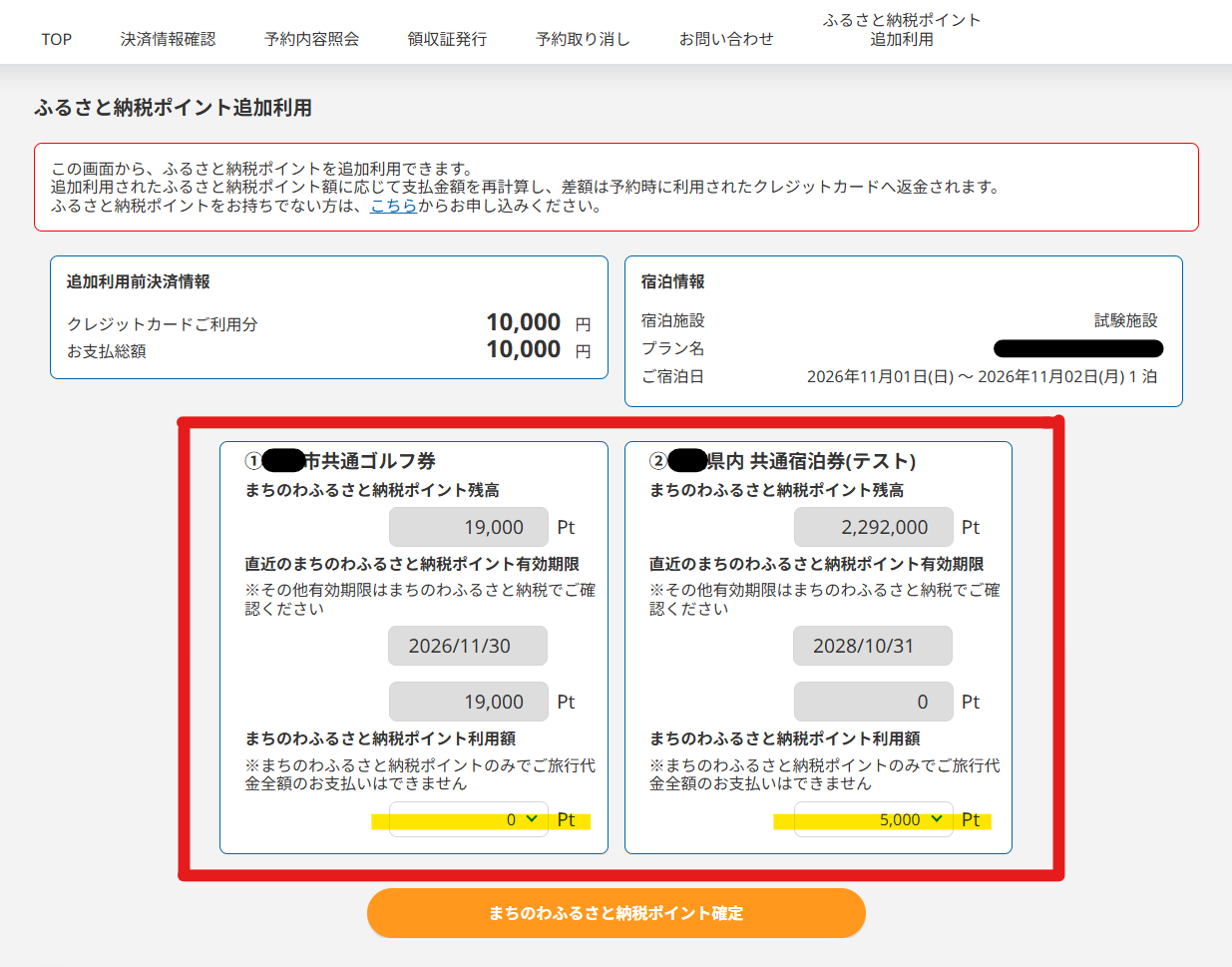
Task: Choose 予約取り消し in the navigation bar
Action: click(583, 39)
